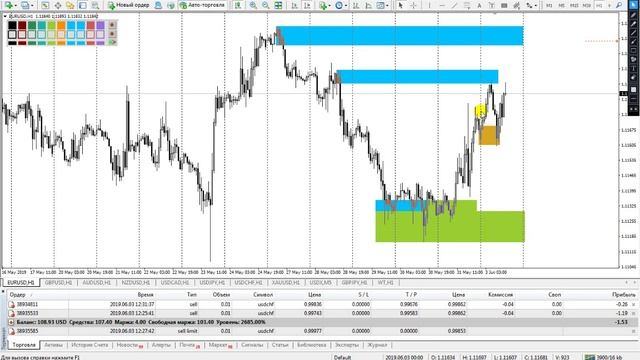
Task: Open the EURUSD,H1 chart tab
Action: [20, 282]
